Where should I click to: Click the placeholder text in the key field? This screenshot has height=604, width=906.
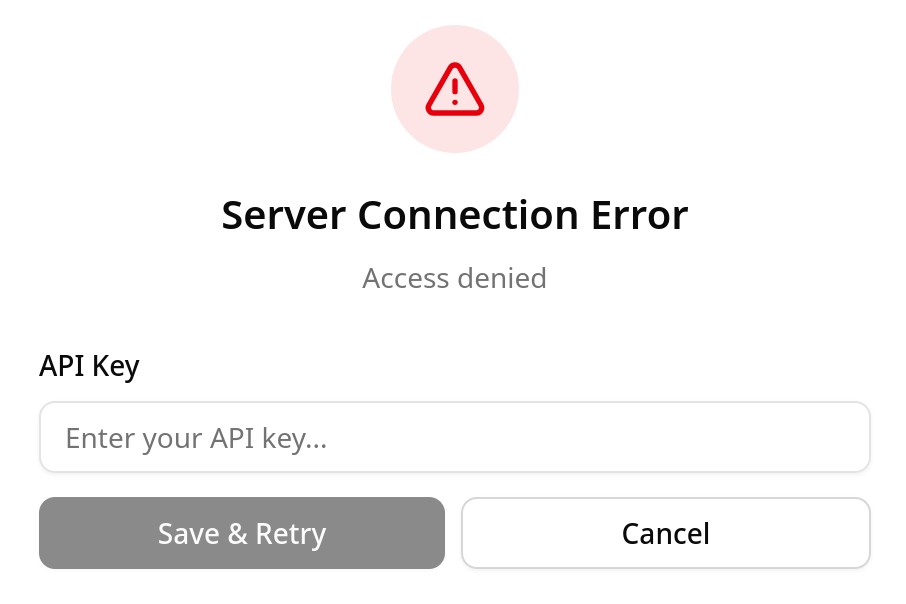(x=197, y=438)
